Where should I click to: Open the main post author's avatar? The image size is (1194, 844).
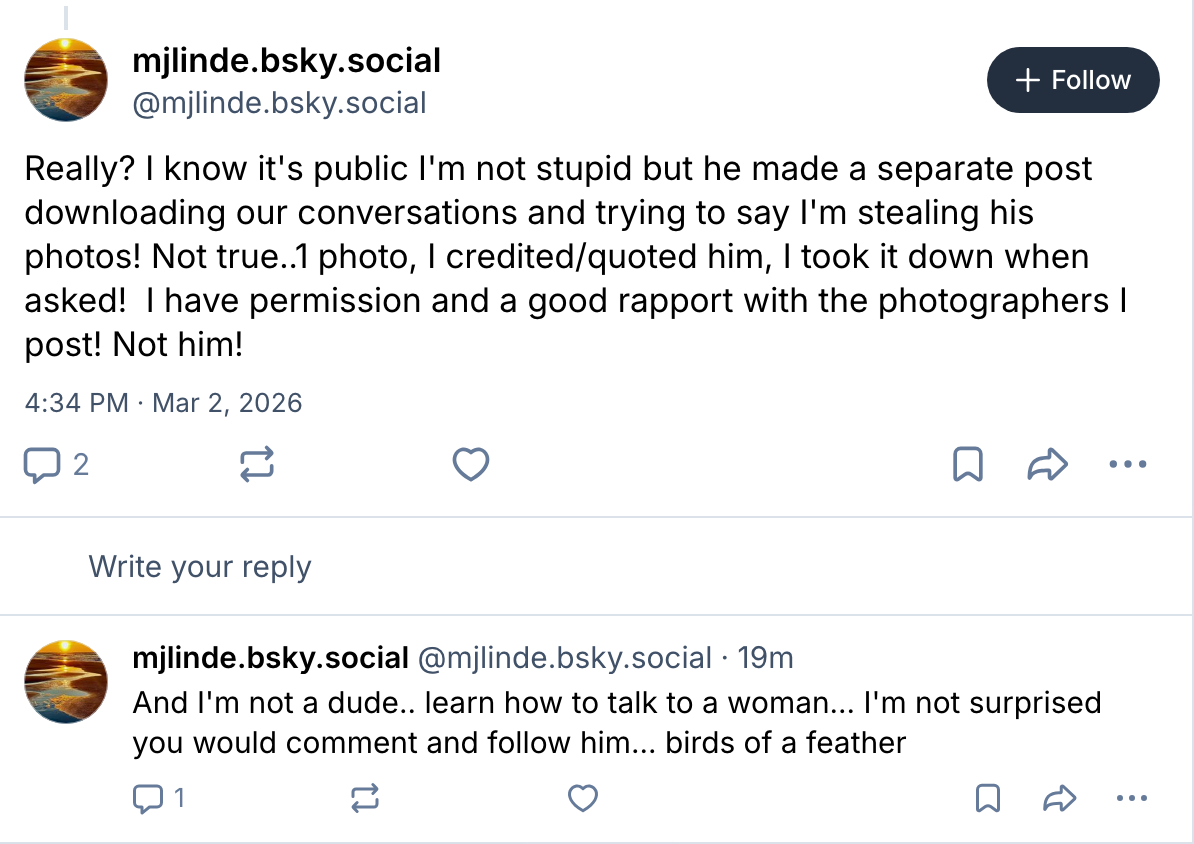point(66,80)
